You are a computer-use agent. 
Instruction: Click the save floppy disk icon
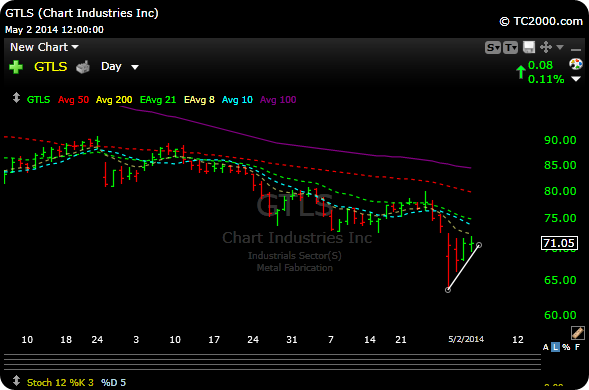(x=529, y=47)
